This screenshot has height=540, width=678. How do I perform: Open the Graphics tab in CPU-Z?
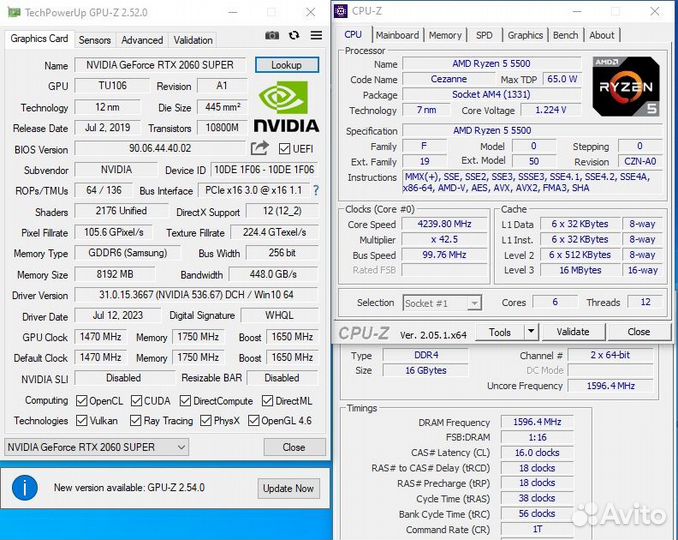click(525, 35)
